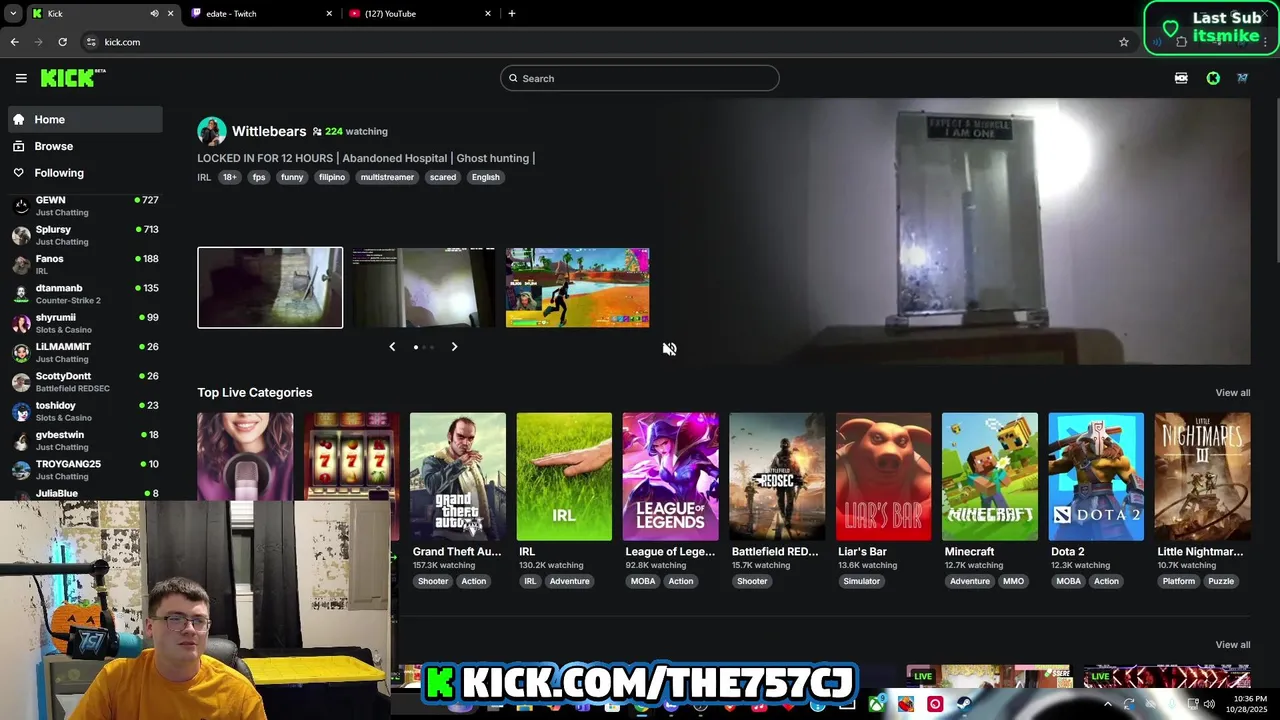Image resolution: width=1280 pixels, height=720 pixels.
Task: Open GEWN channel in sidebar
Action: point(85,205)
